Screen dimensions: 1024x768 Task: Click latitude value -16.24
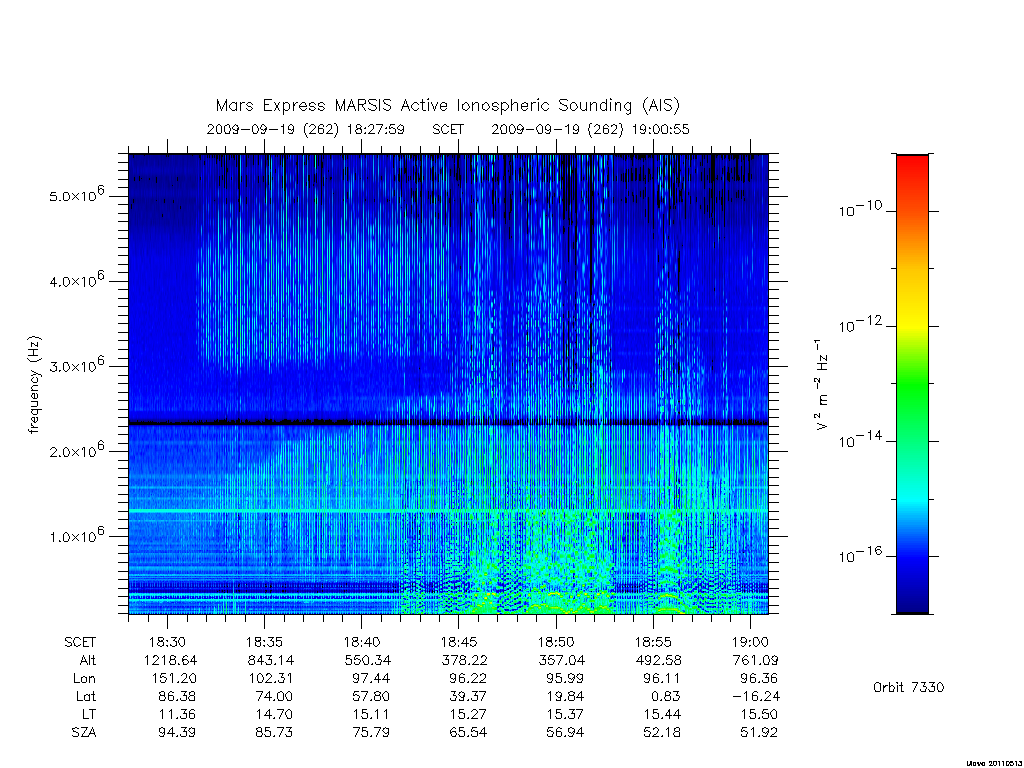[756, 697]
